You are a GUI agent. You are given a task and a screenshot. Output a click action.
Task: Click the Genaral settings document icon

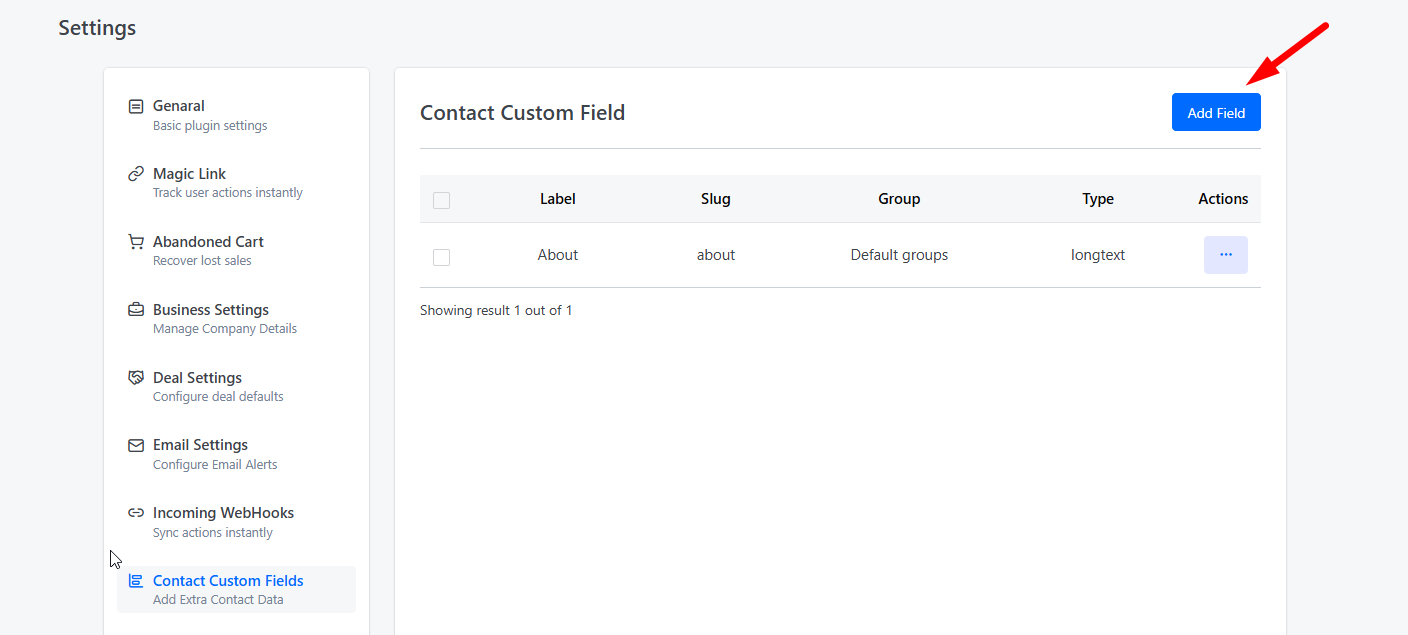[136, 106]
